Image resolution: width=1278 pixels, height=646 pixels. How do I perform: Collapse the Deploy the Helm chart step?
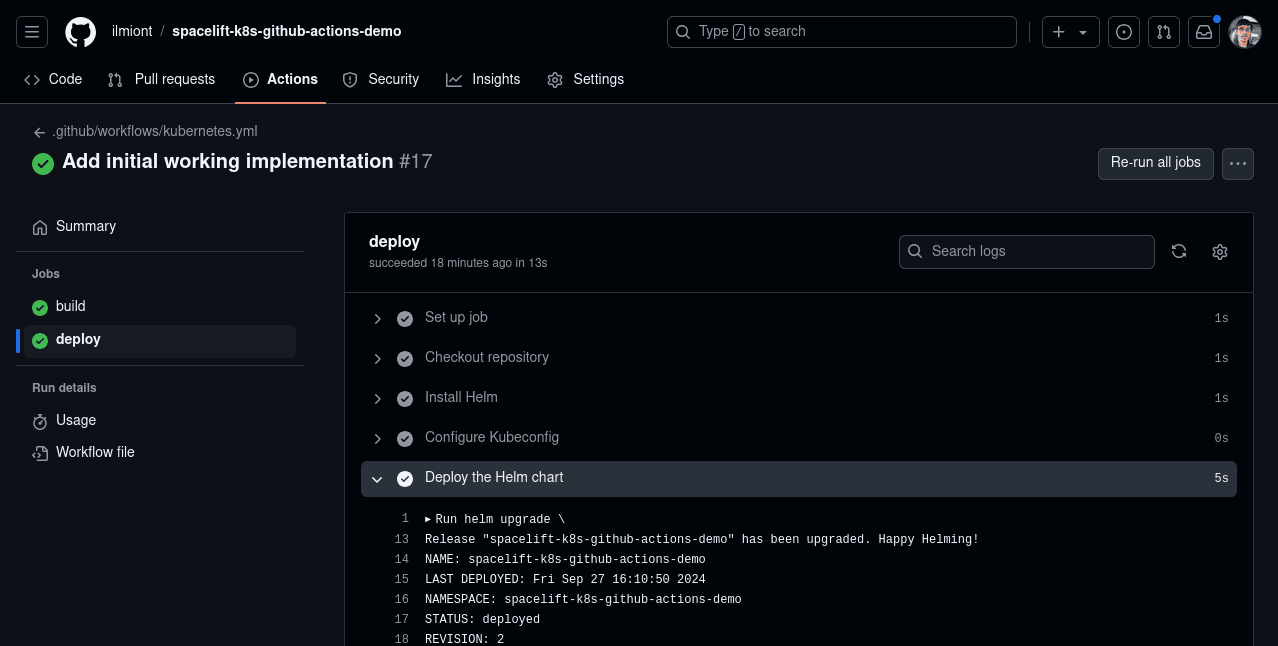tap(799, 479)
